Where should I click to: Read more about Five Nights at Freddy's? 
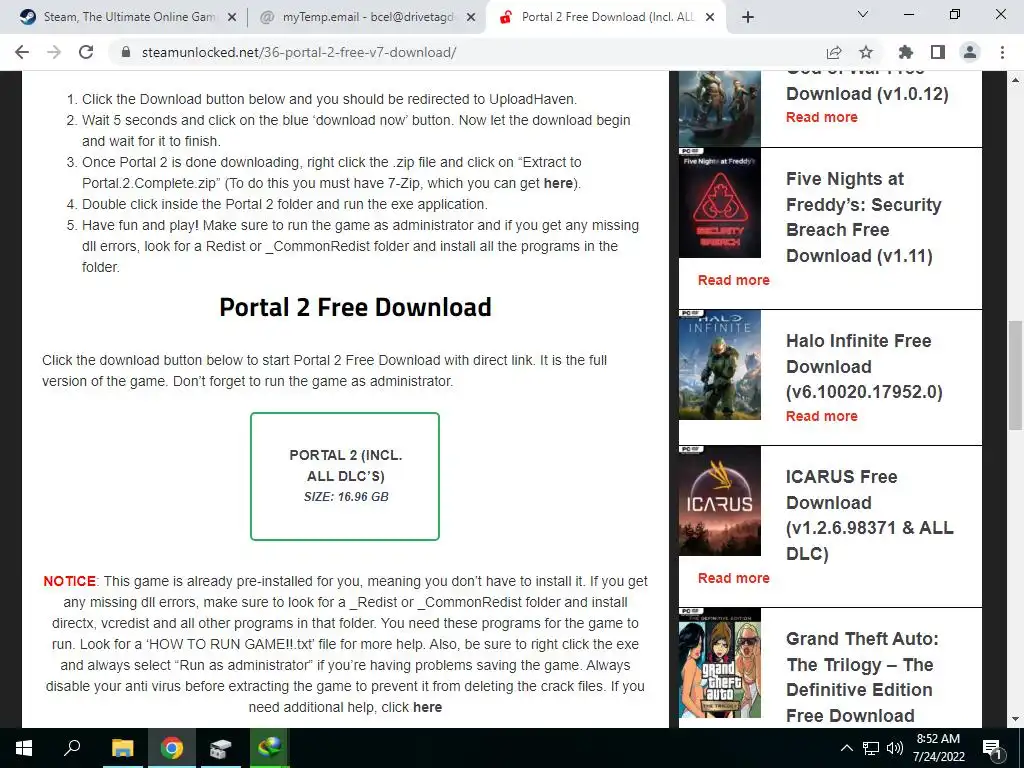(733, 280)
